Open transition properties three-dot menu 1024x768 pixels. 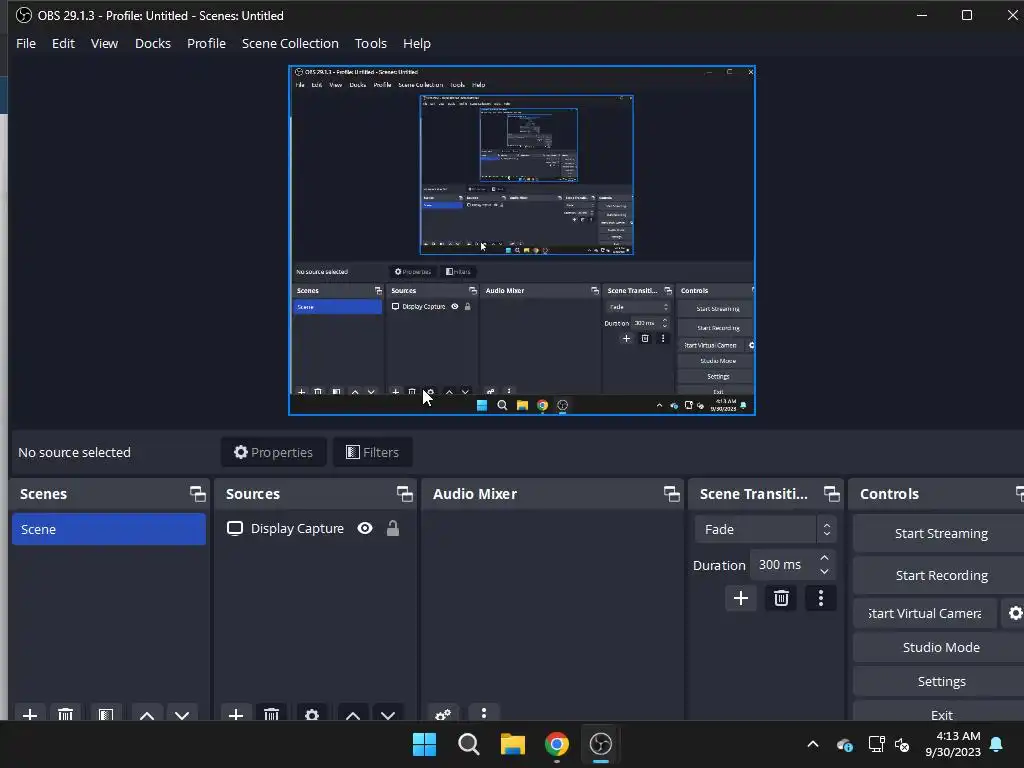coord(821,598)
